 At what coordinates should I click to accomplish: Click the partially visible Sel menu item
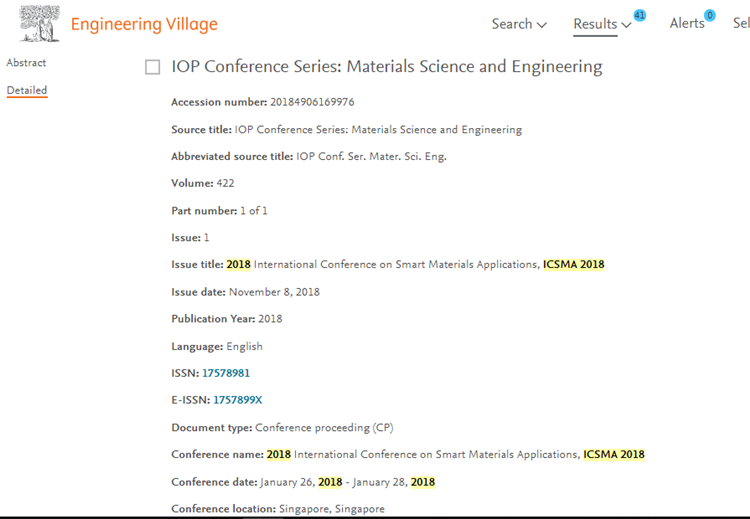tap(741, 23)
